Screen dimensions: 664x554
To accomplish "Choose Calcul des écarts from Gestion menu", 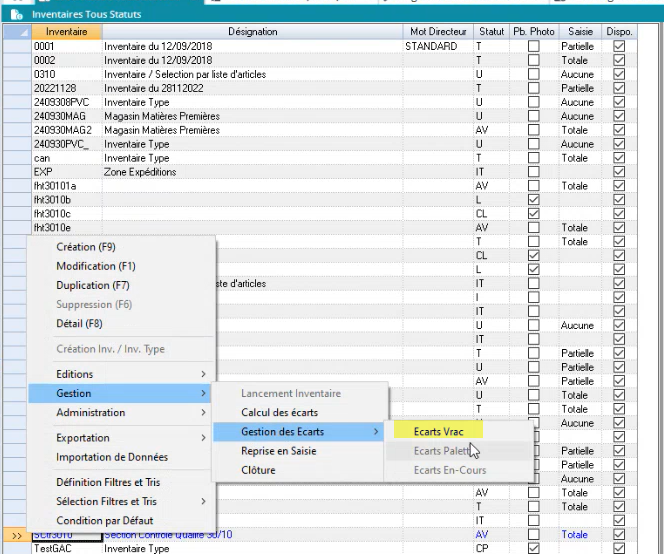I will point(279,413).
